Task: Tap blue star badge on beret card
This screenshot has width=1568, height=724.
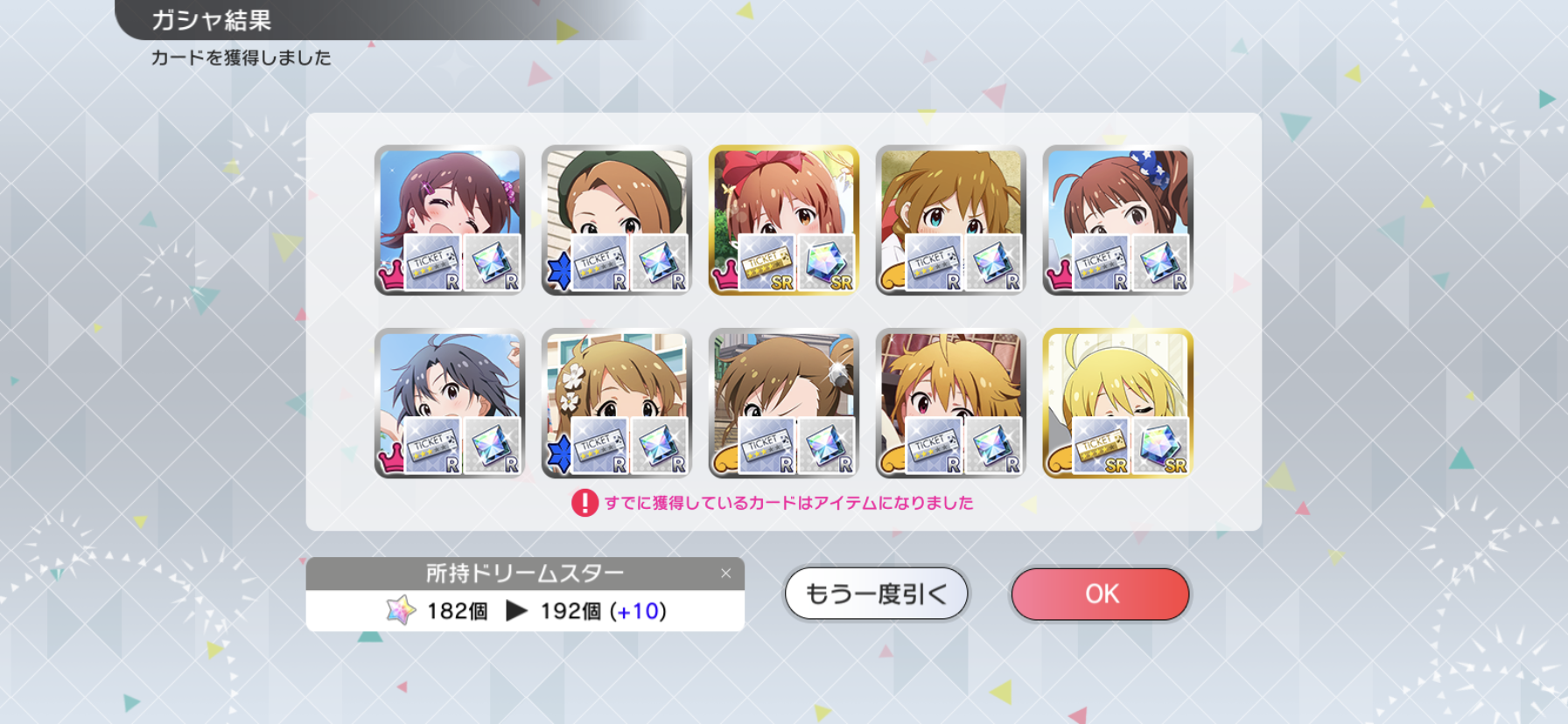Action: pos(557,272)
